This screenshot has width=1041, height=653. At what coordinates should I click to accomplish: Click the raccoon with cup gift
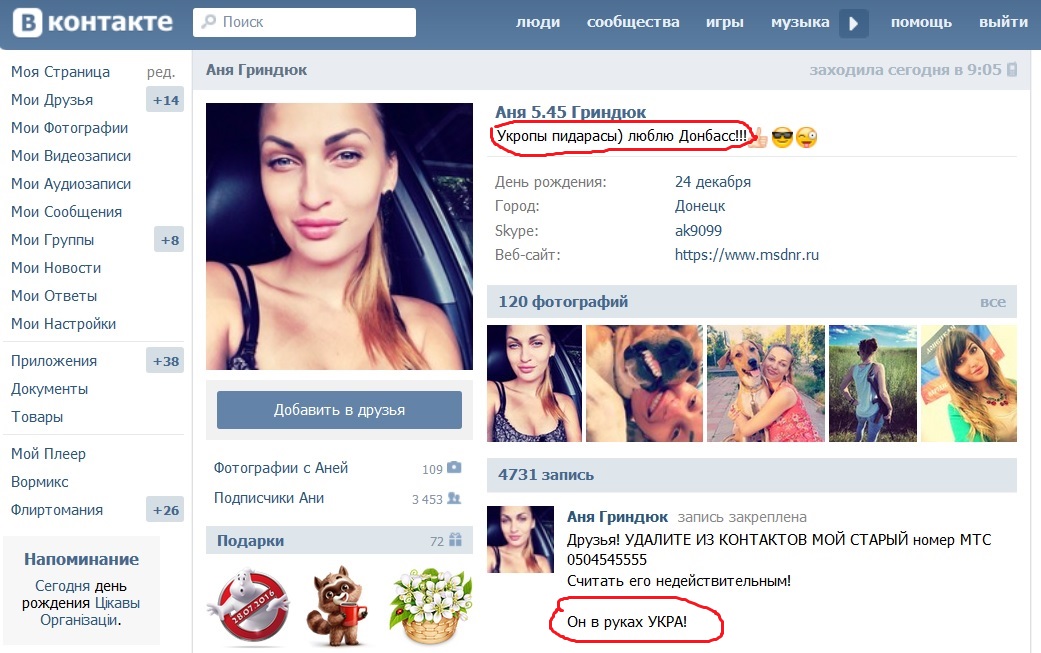click(x=337, y=605)
